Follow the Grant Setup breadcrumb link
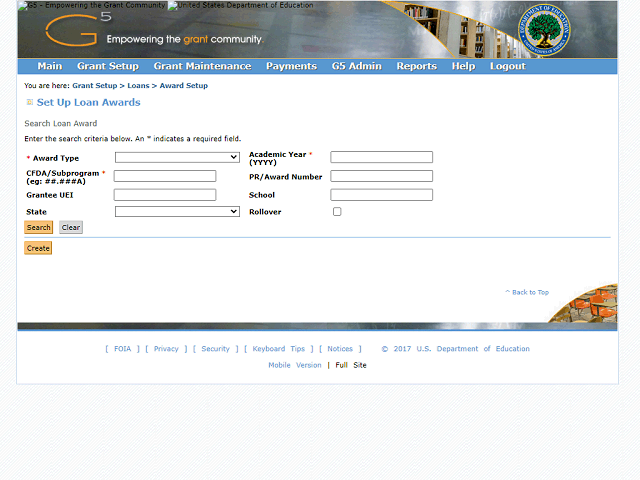640x480 pixels. 95,86
